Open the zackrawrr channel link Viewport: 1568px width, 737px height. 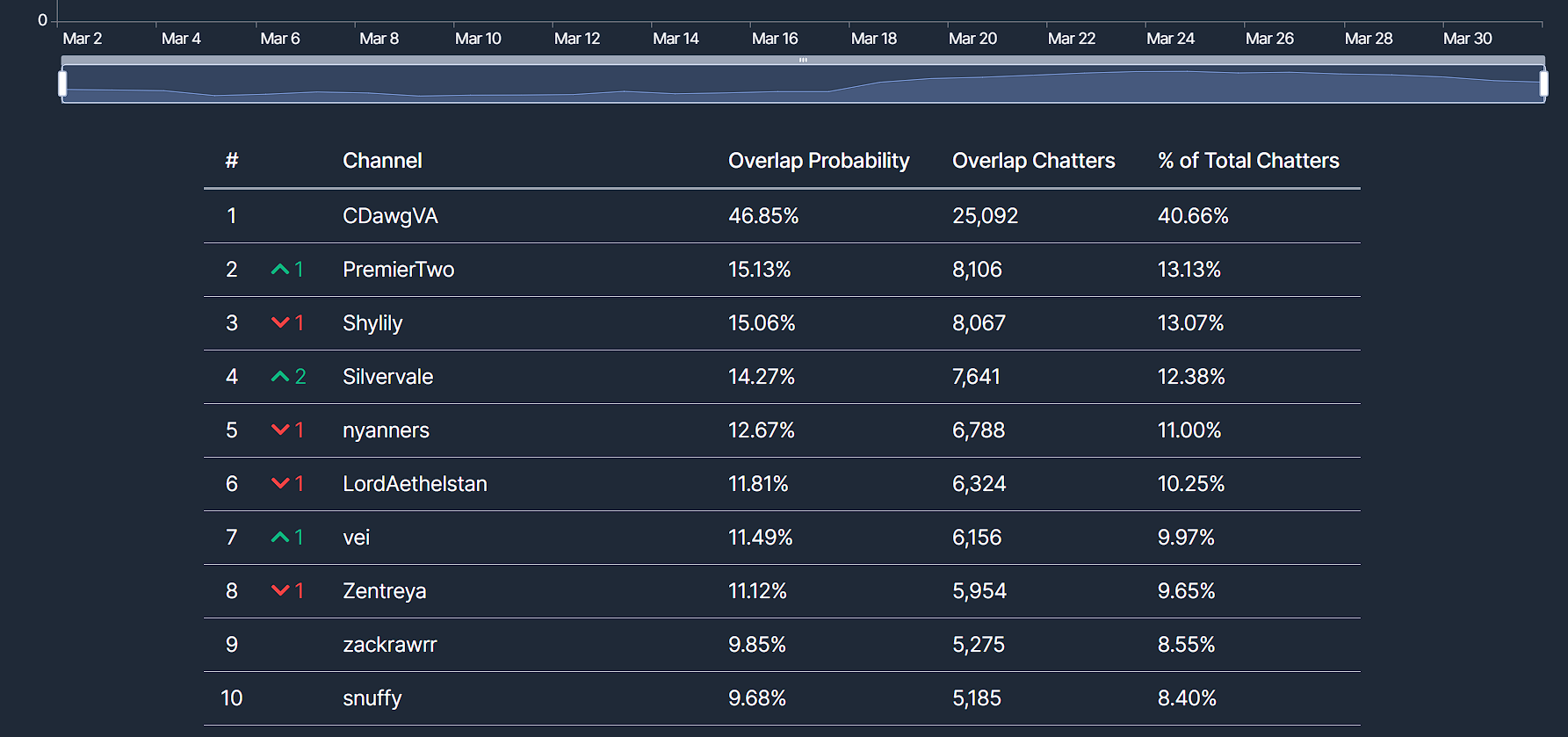point(389,645)
